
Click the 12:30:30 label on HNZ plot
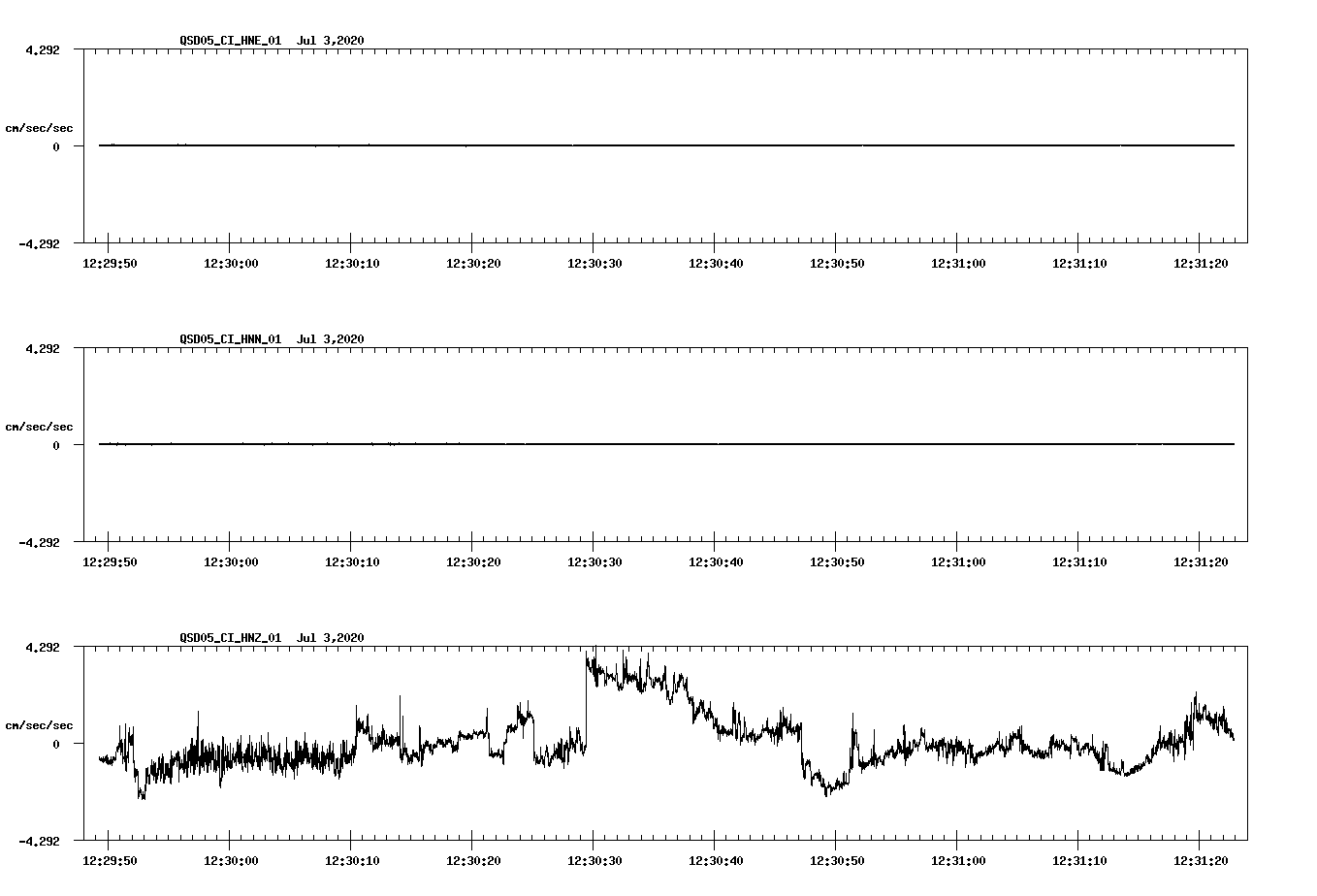(x=594, y=860)
